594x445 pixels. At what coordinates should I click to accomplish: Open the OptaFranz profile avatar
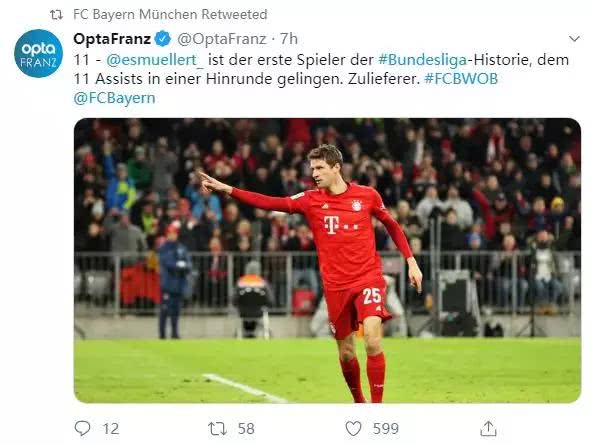(38, 53)
